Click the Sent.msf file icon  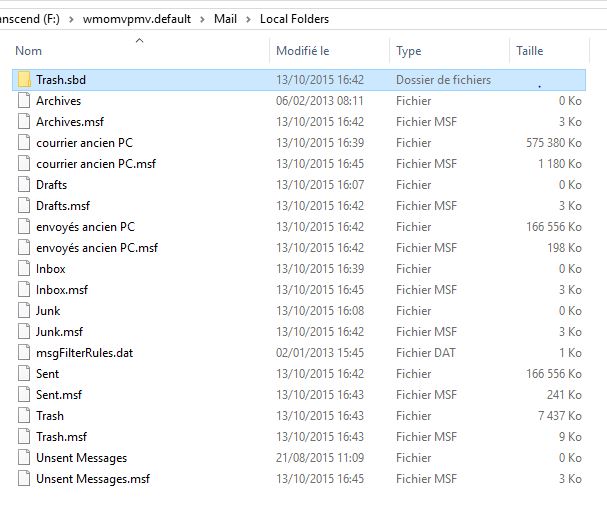coord(24,395)
